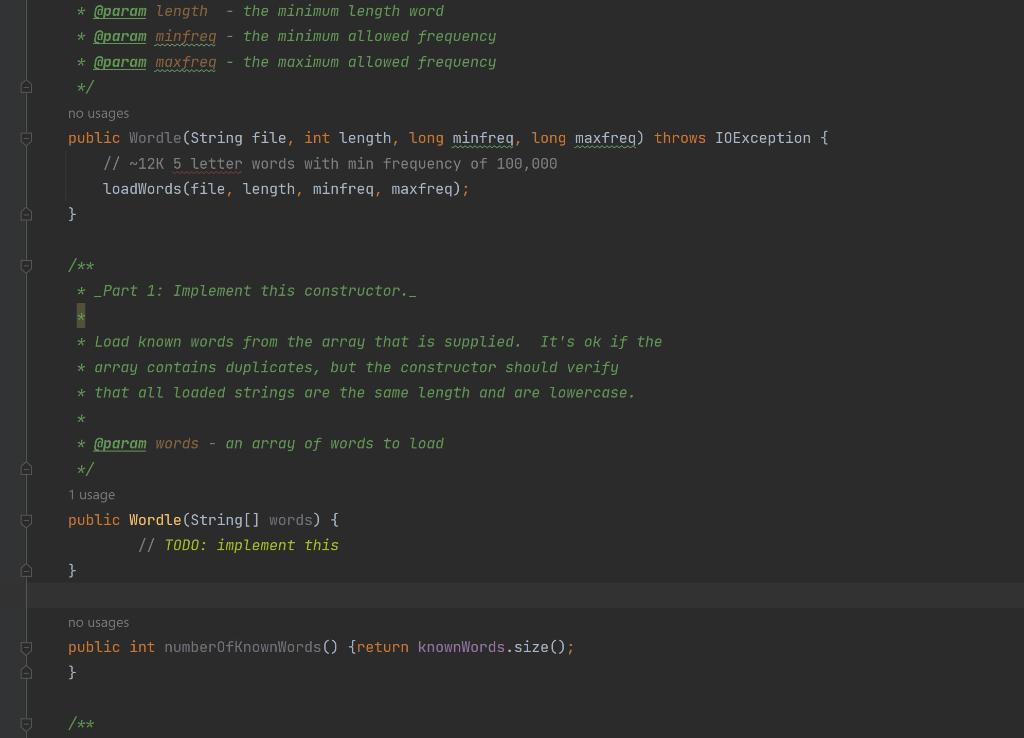Collapse fold marker beside 'public Wordle(String file' line
The image size is (1024, 738).
click(26, 138)
